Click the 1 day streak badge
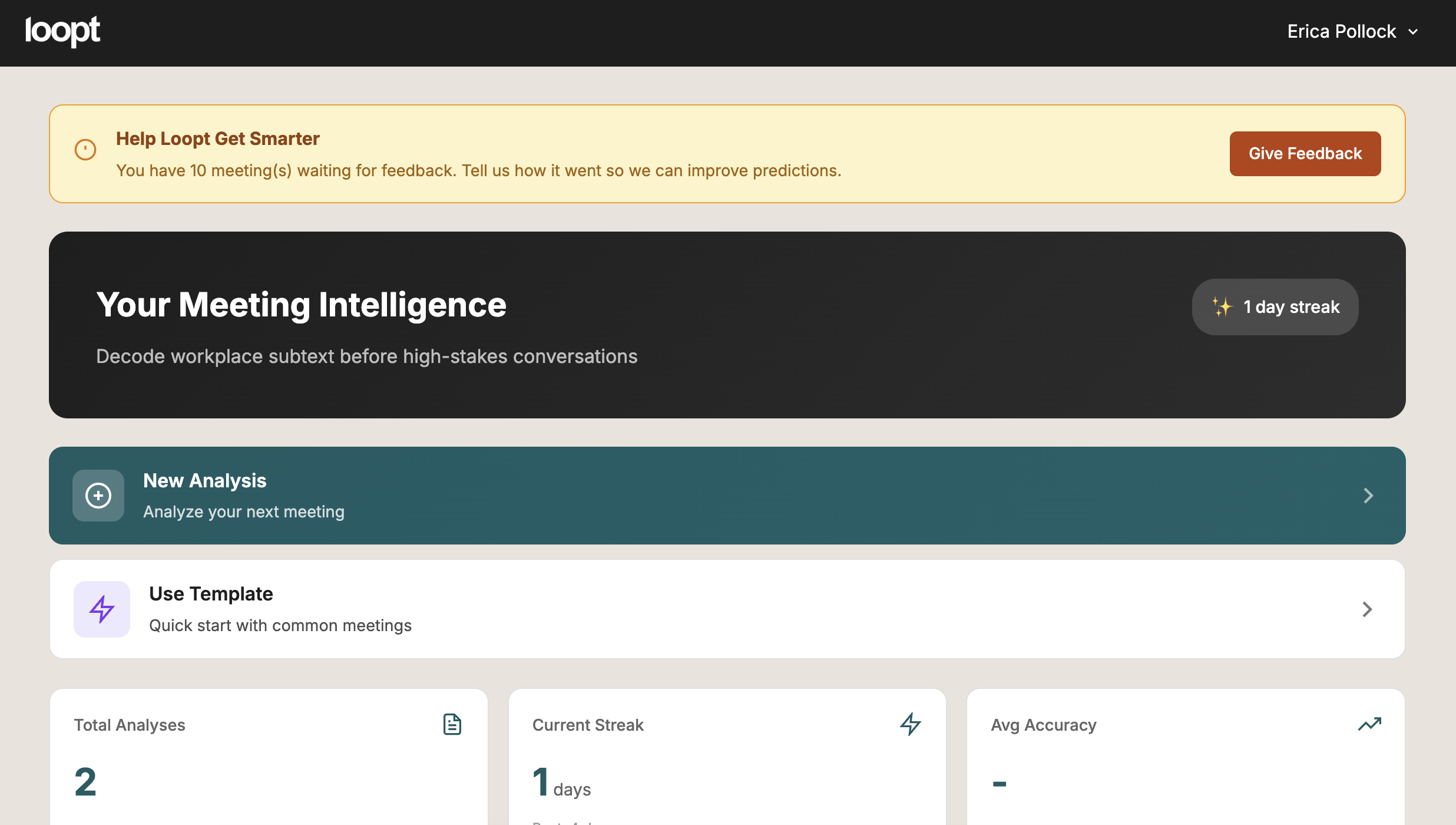1456x825 pixels. coord(1275,306)
